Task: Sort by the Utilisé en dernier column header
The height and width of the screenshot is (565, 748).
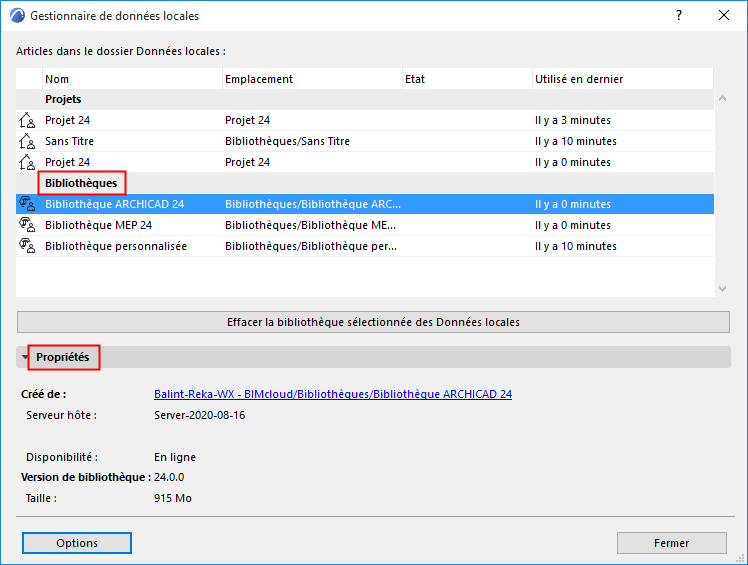Action: coord(623,79)
